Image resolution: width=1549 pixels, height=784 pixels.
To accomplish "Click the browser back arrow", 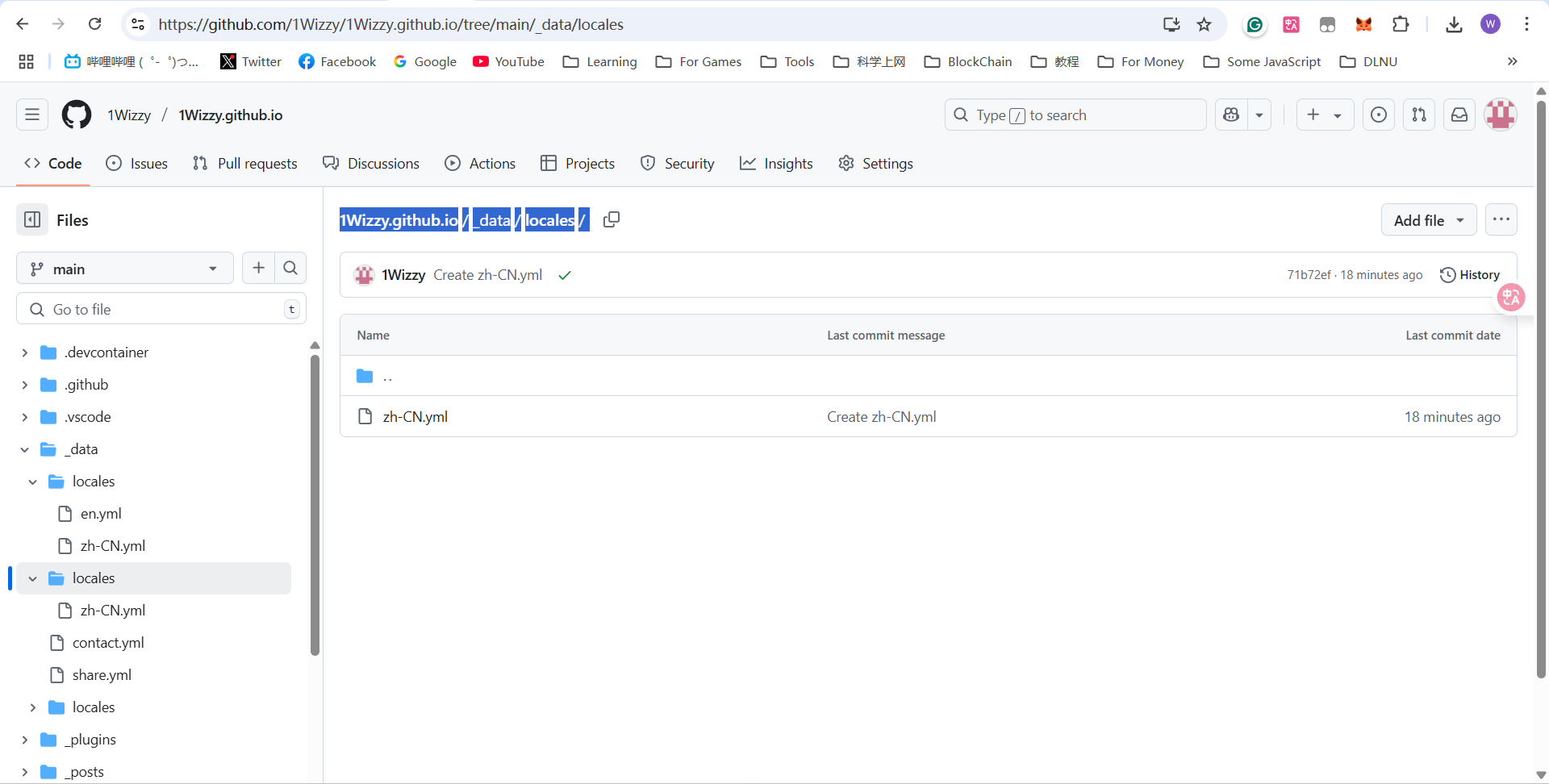I will pos(23,24).
